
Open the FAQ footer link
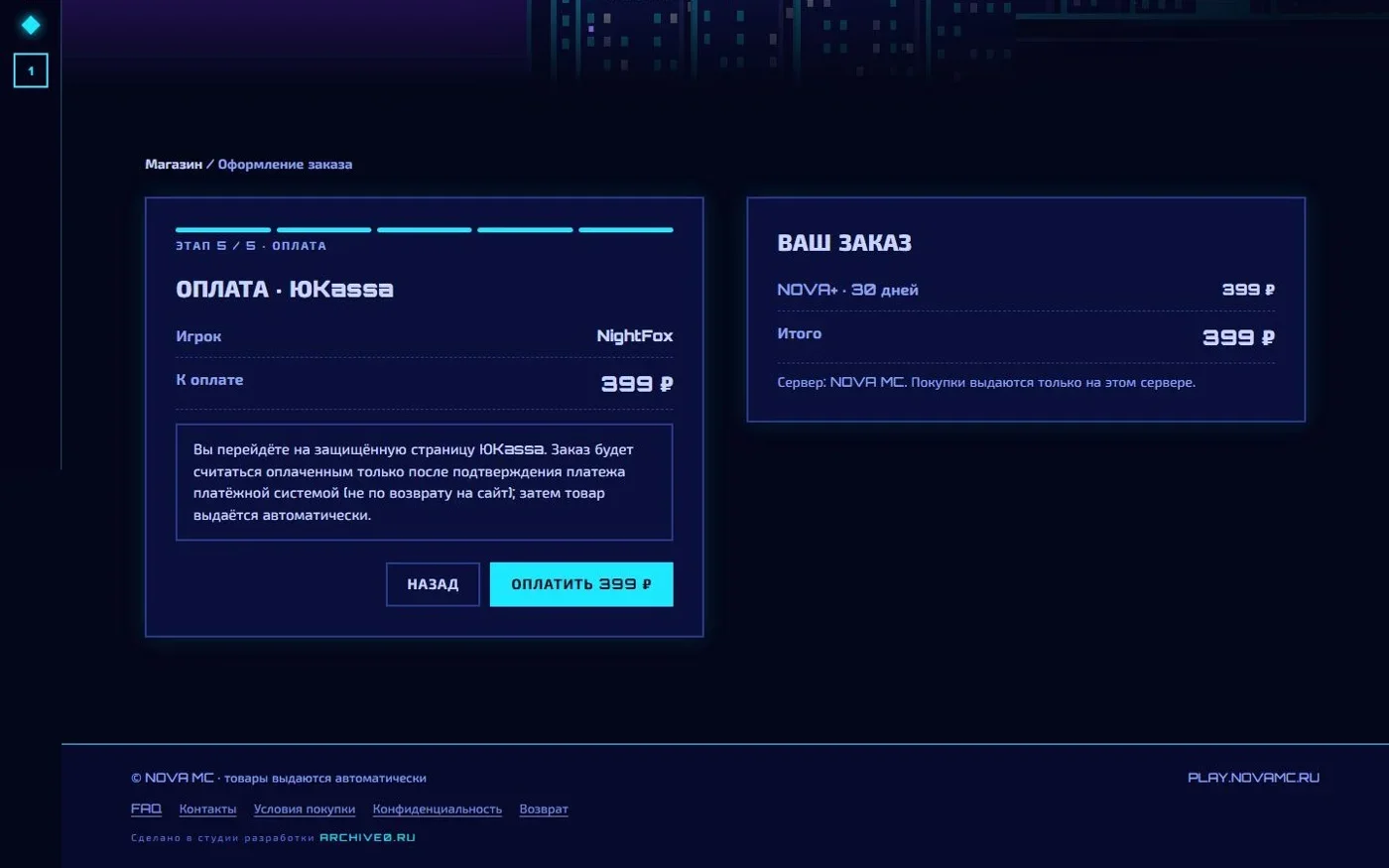pyautogui.click(x=146, y=809)
